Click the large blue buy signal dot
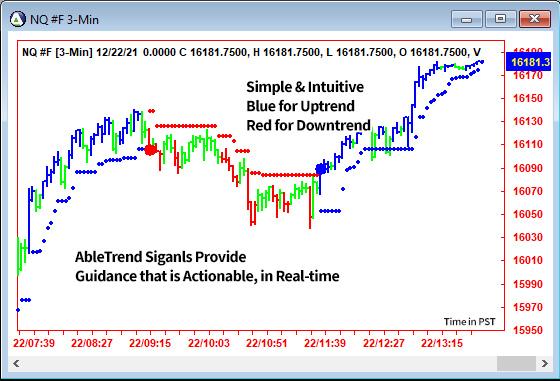 [x=321, y=169]
